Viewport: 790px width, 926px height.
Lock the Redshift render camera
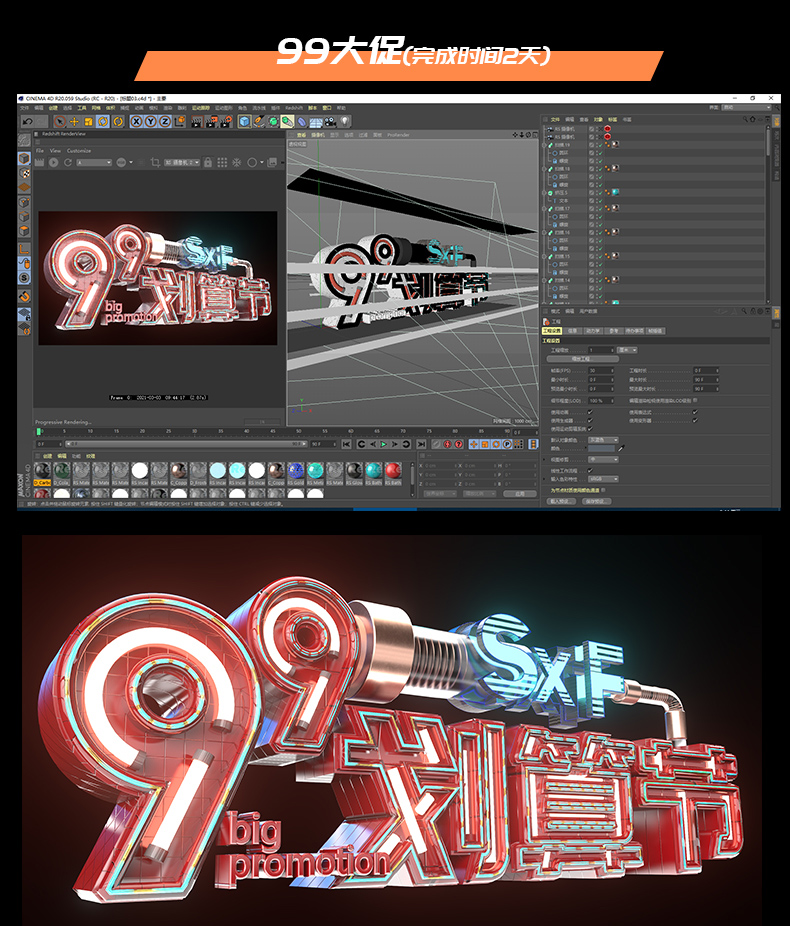coord(208,162)
